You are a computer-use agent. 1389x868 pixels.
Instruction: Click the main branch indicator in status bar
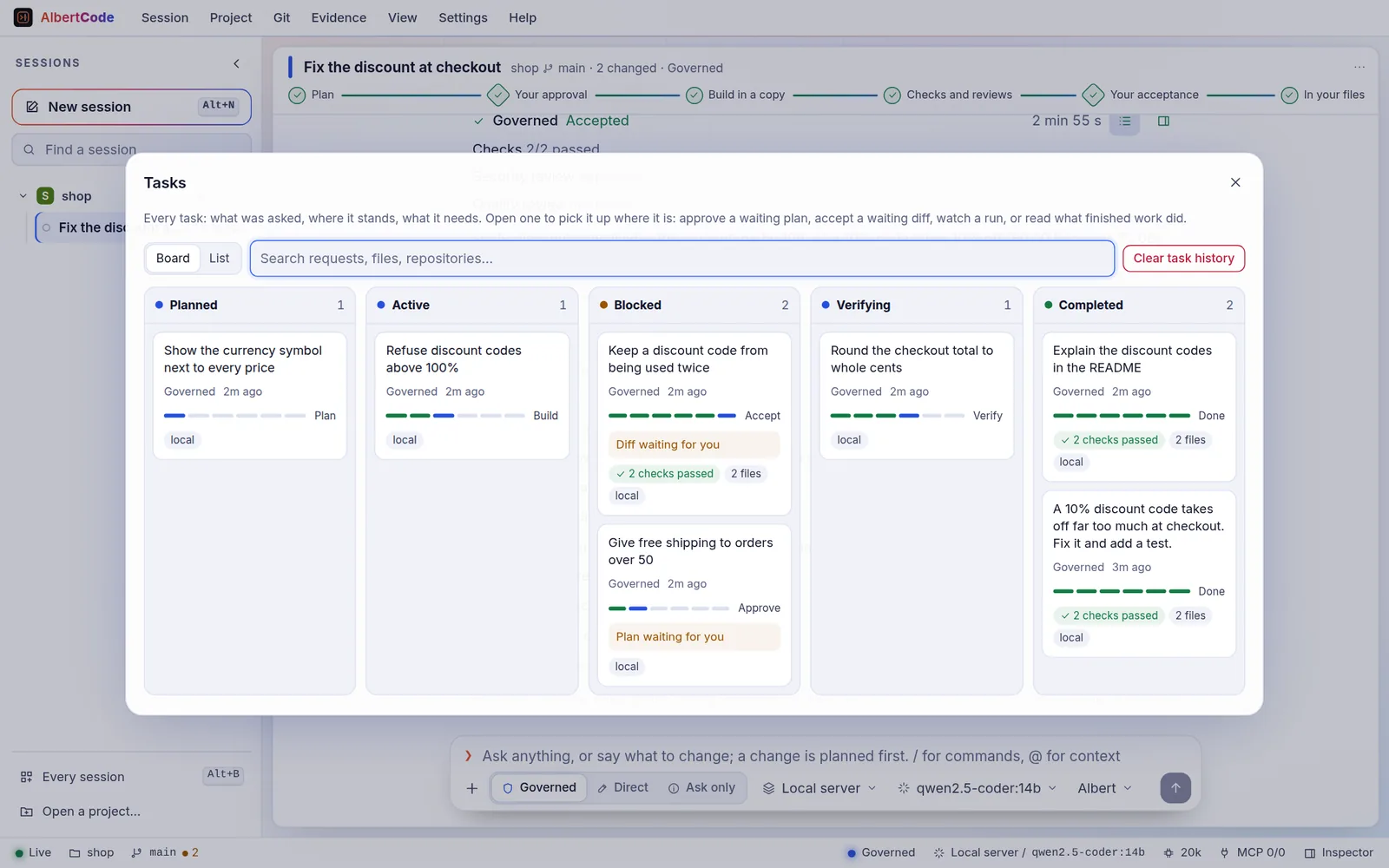coord(164,852)
